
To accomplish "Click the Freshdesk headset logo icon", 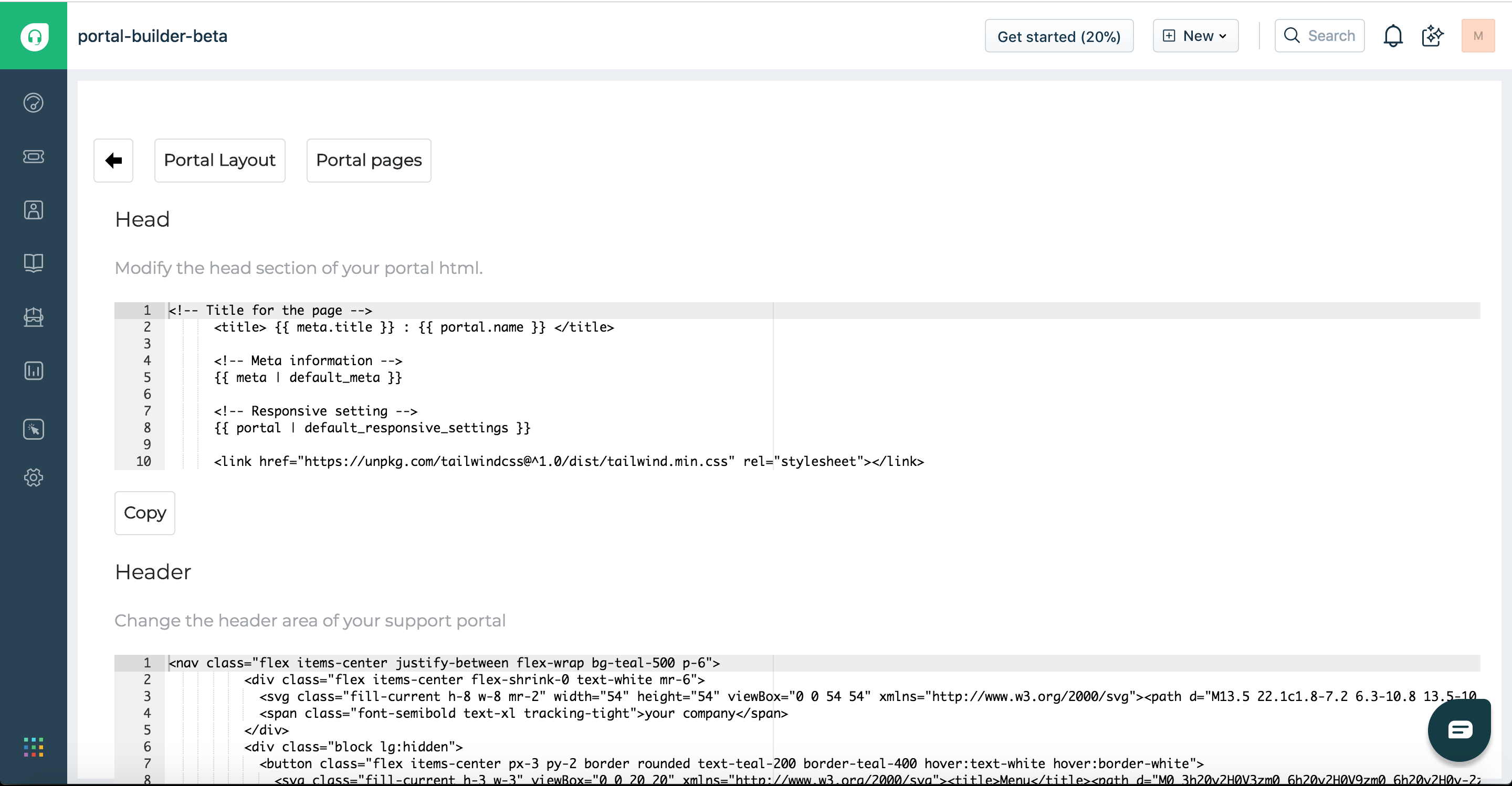I will pos(34,36).
